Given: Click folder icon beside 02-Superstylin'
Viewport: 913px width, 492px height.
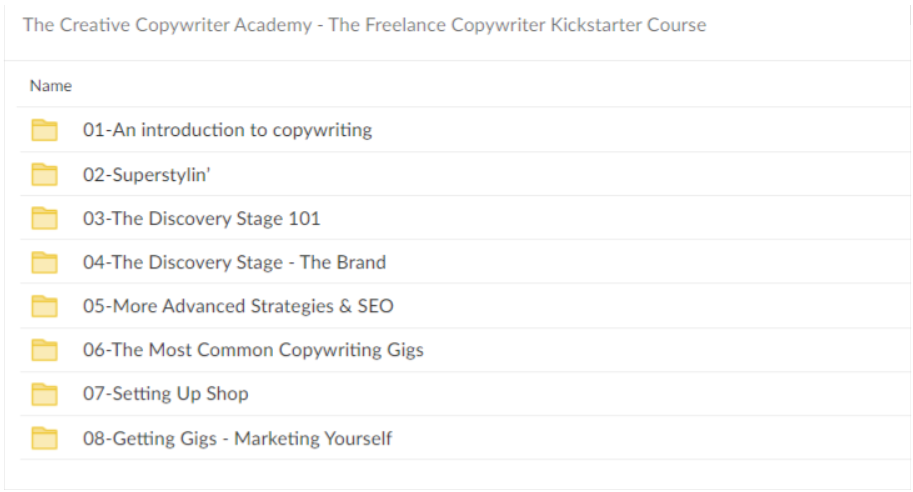Looking at the screenshot, I should pos(44,174).
